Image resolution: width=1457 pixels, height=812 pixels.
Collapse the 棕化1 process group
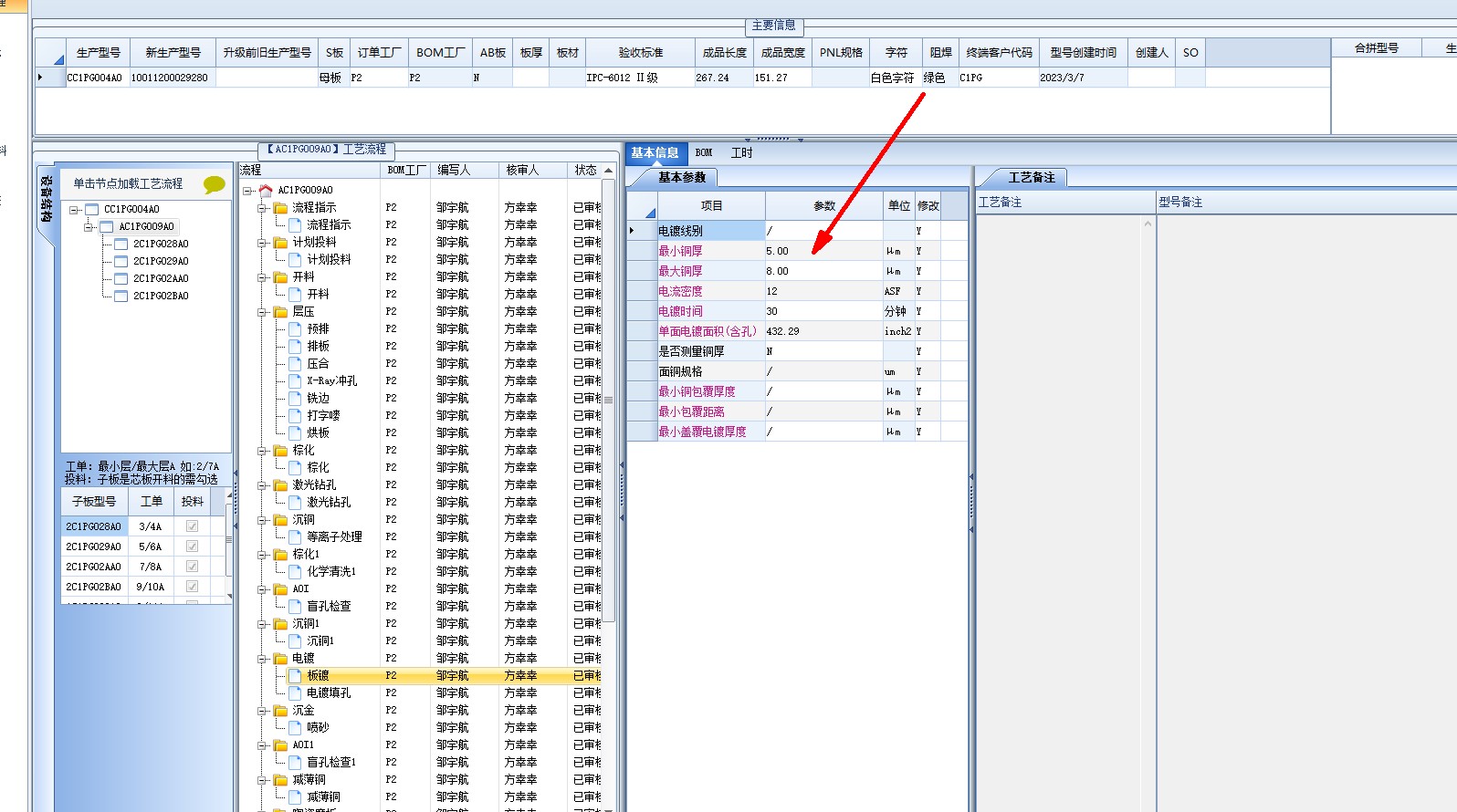[262, 555]
